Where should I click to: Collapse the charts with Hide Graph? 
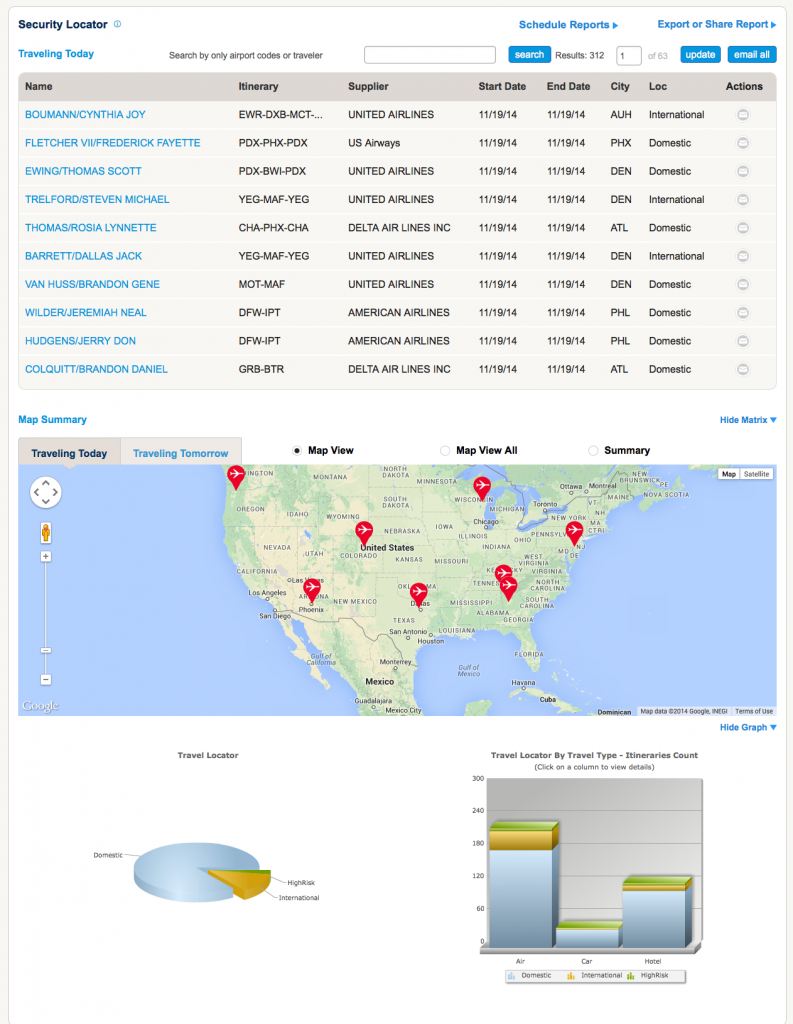click(748, 728)
